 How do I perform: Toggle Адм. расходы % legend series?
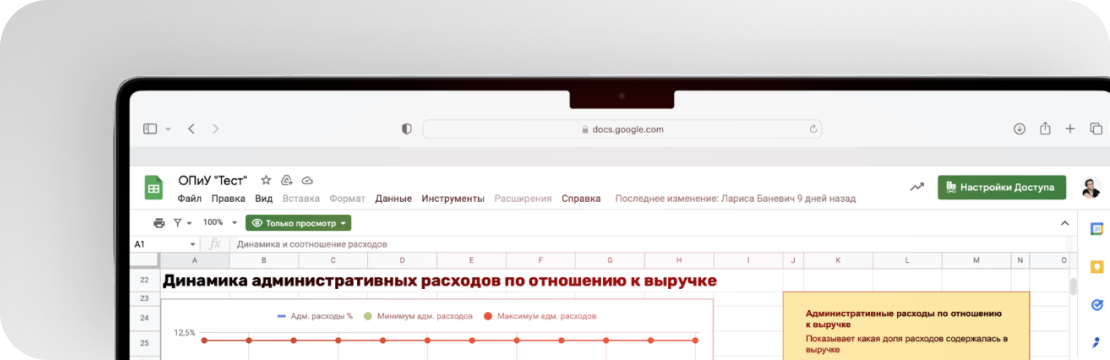pos(314,315)
